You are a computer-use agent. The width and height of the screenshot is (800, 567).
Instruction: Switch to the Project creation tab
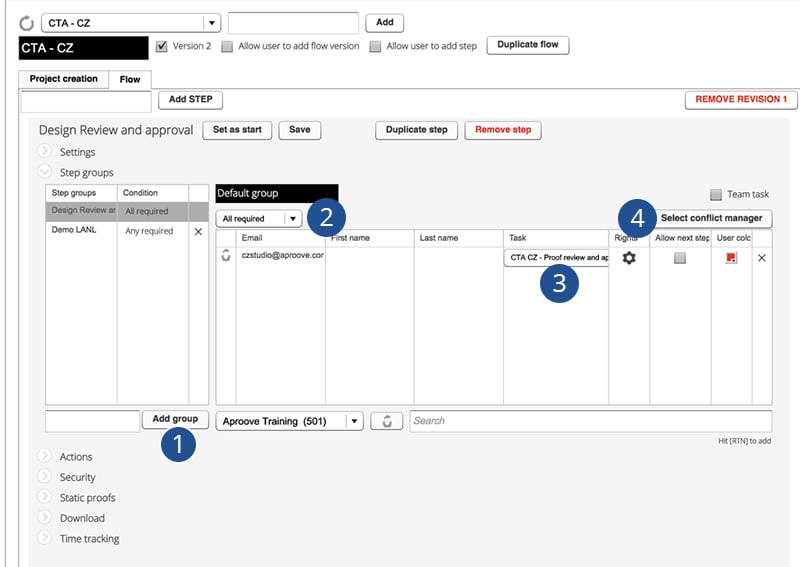(64, 79)
